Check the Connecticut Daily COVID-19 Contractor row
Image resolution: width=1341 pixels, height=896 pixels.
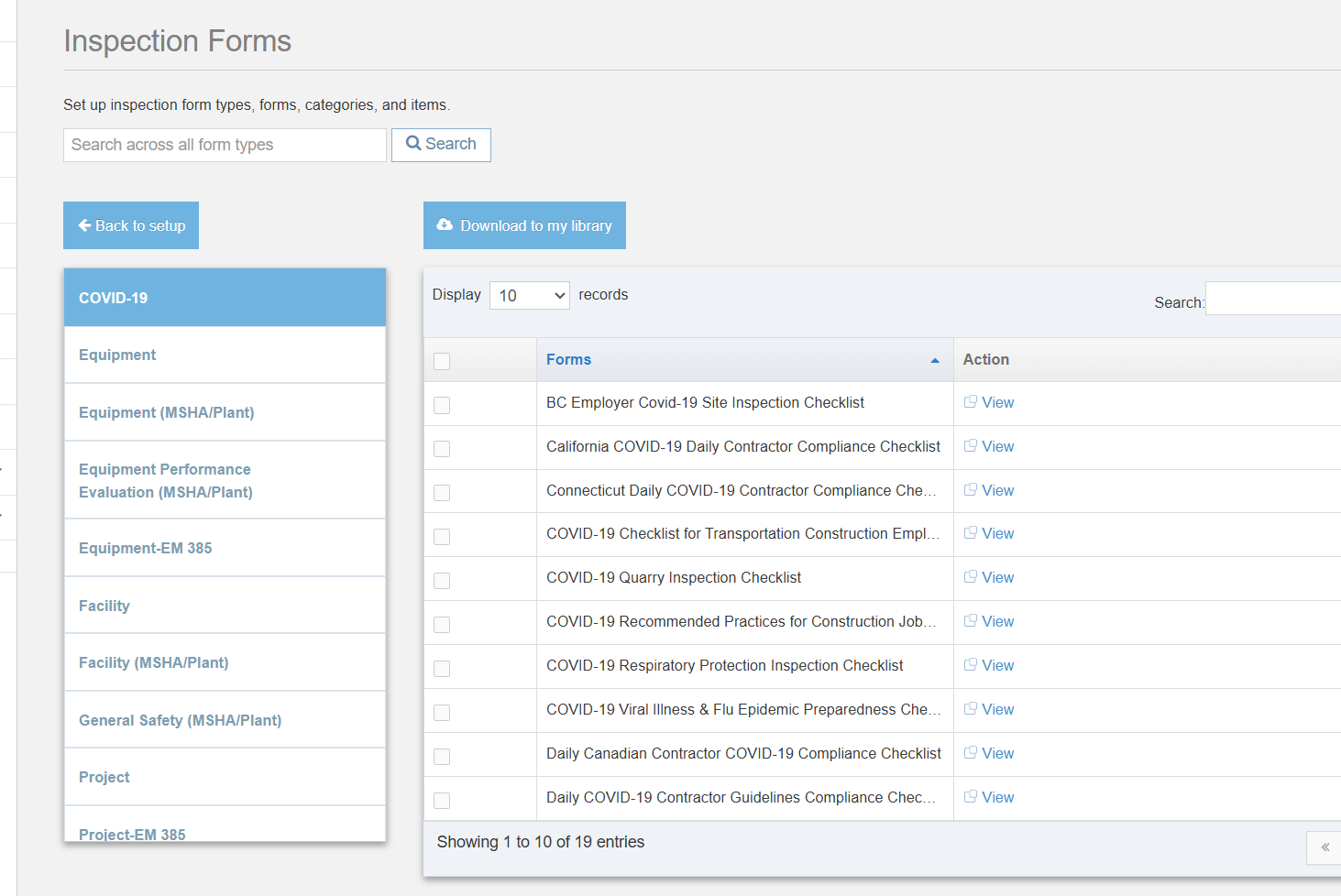[442, 493]
